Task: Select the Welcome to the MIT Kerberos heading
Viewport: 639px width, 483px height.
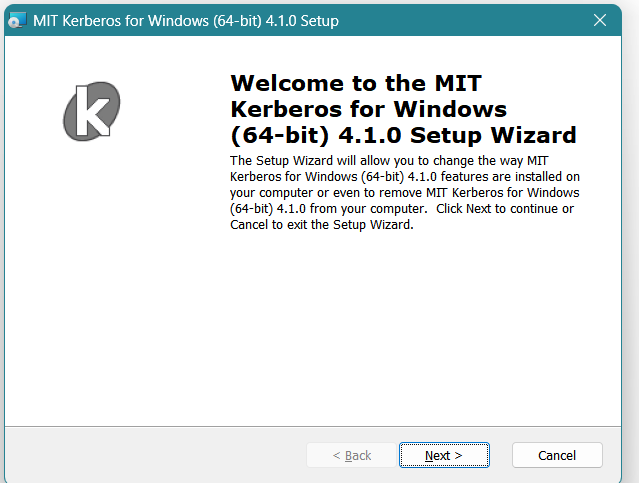Action: pos(403,109)
